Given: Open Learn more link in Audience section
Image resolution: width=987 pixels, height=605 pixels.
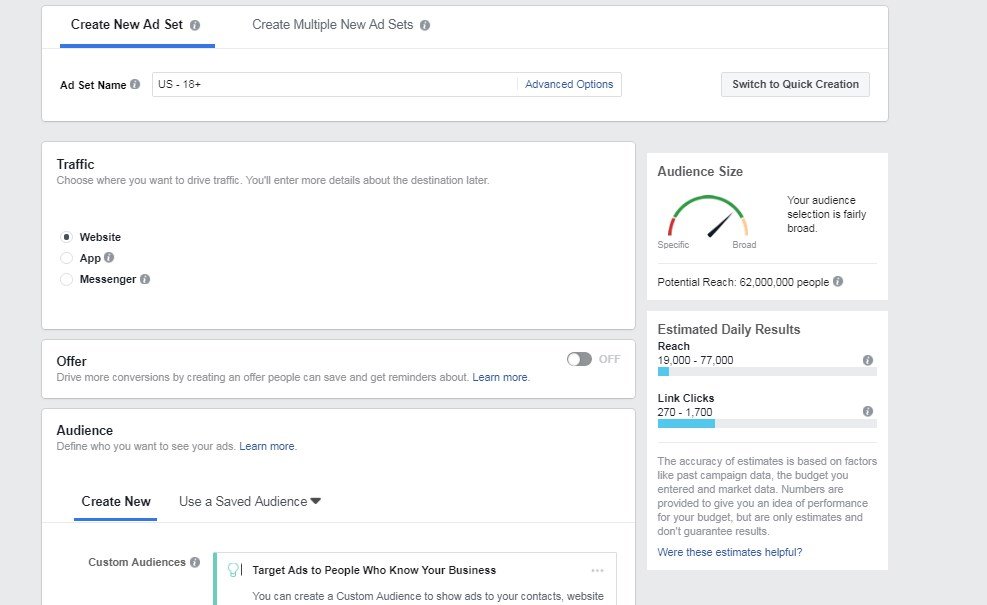Looking at the screenshot, I should point(267,446).
